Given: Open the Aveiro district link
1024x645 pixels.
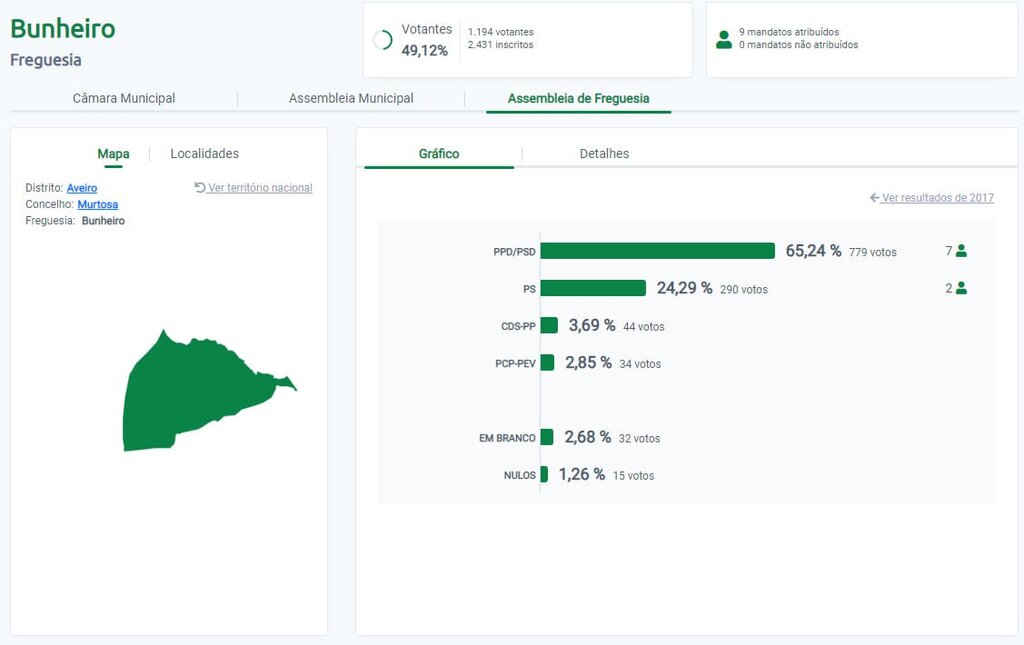Looking at the screenshot, I should (x=82, y=188).
